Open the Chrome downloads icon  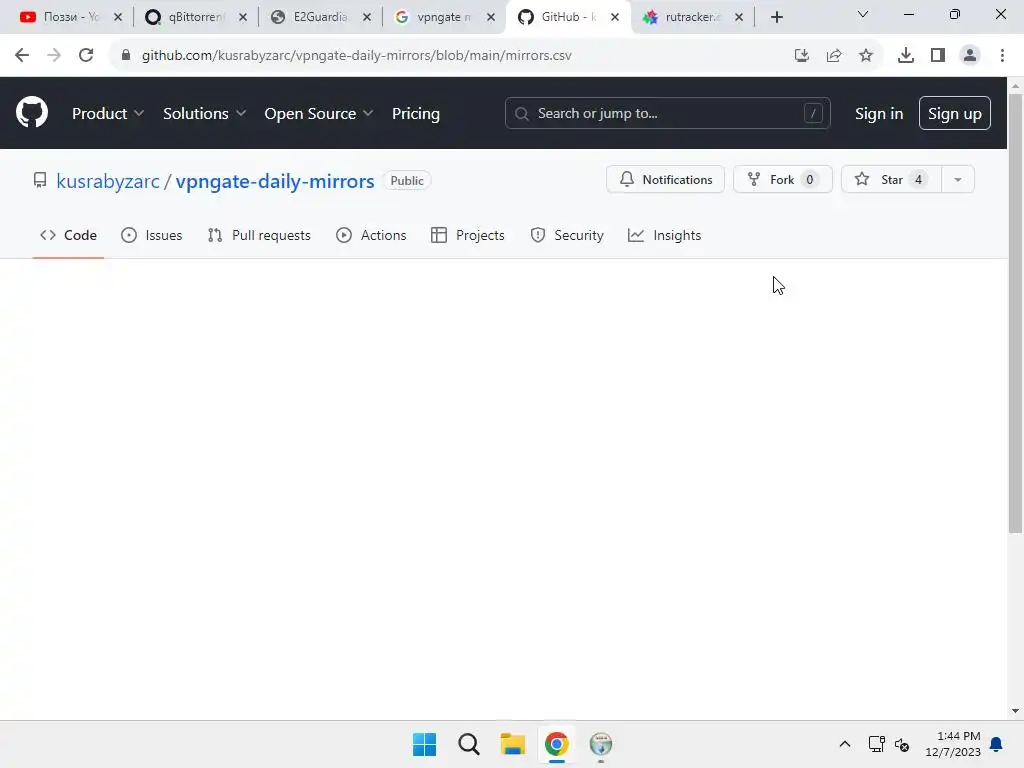click(906, 55)
